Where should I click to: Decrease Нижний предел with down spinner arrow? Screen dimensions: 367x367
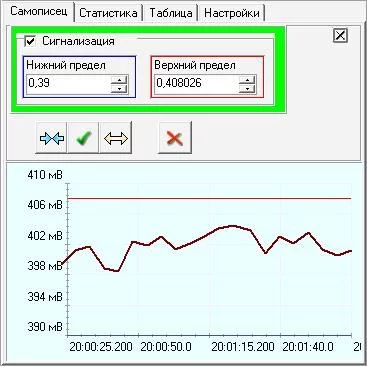coord(119,89)
